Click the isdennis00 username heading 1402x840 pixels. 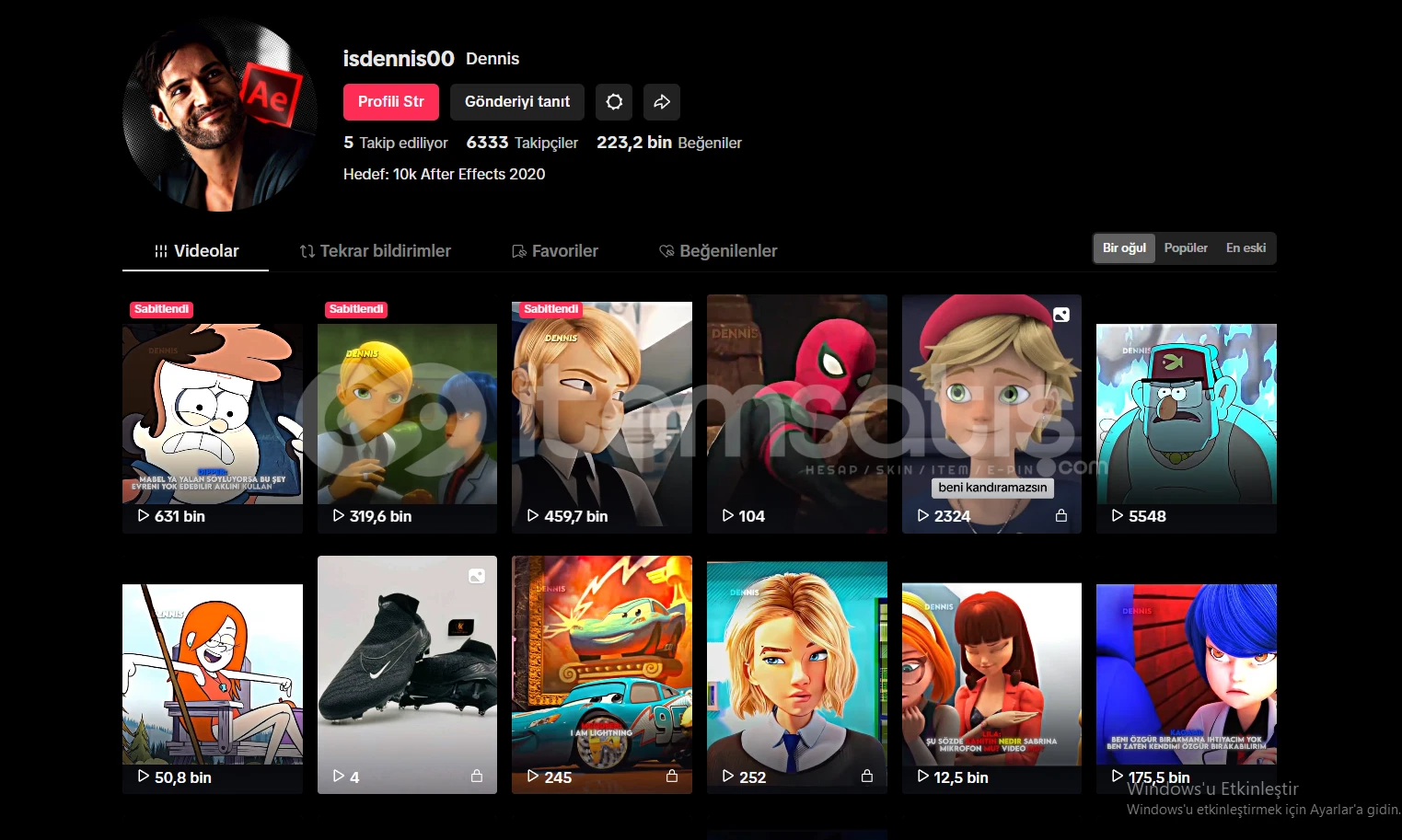pyautogui.click(x=399, y=58)
